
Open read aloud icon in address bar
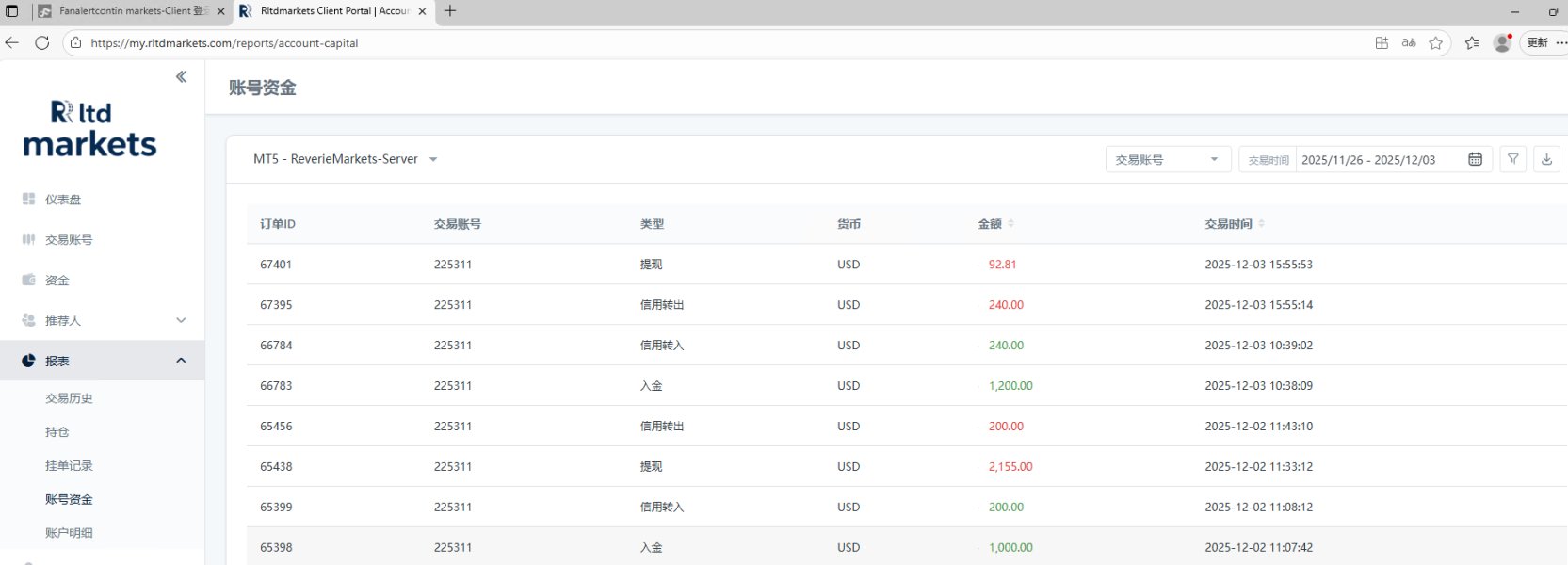pyautogui.click(x=1409, y=42)
